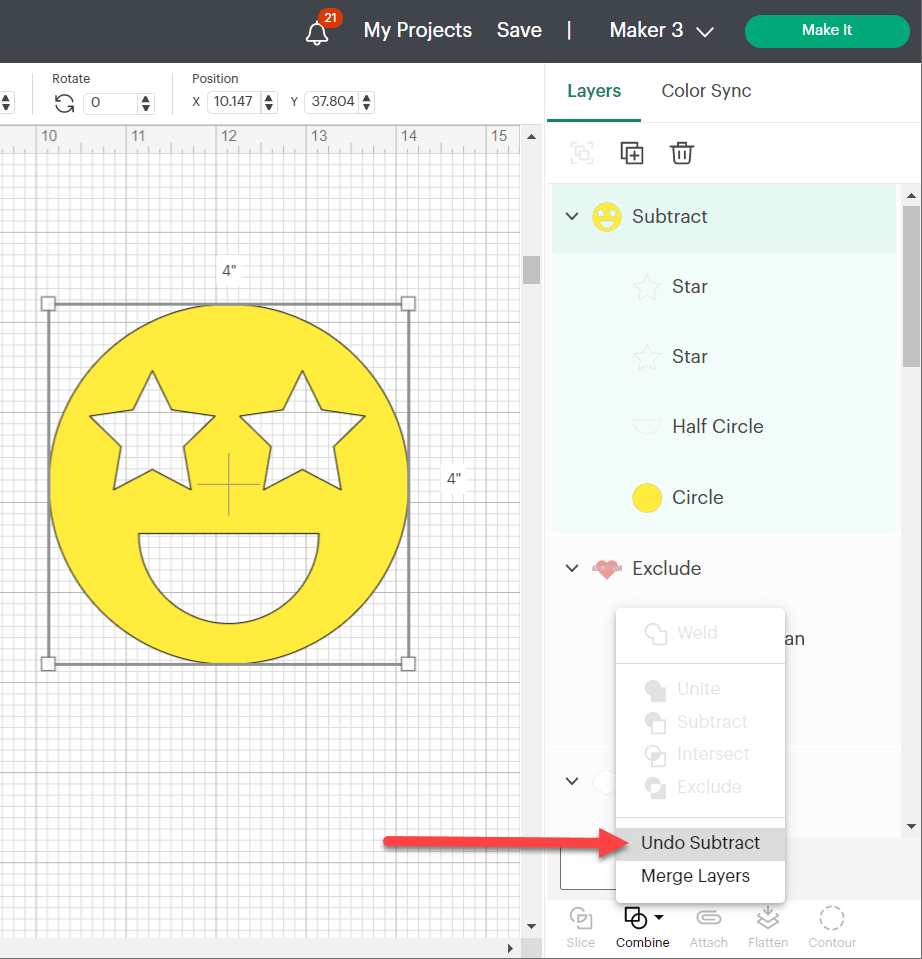Open notifications via the bell icon
Image resolution: width=922 pixels, height=959 pixels.
click(x=317, y=31)
